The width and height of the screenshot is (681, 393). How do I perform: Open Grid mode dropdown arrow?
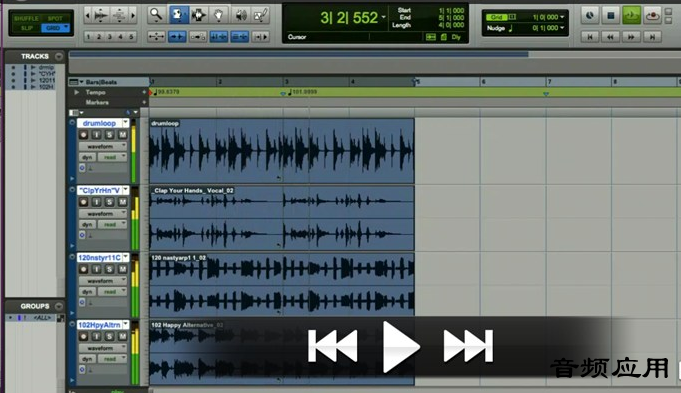66,27
